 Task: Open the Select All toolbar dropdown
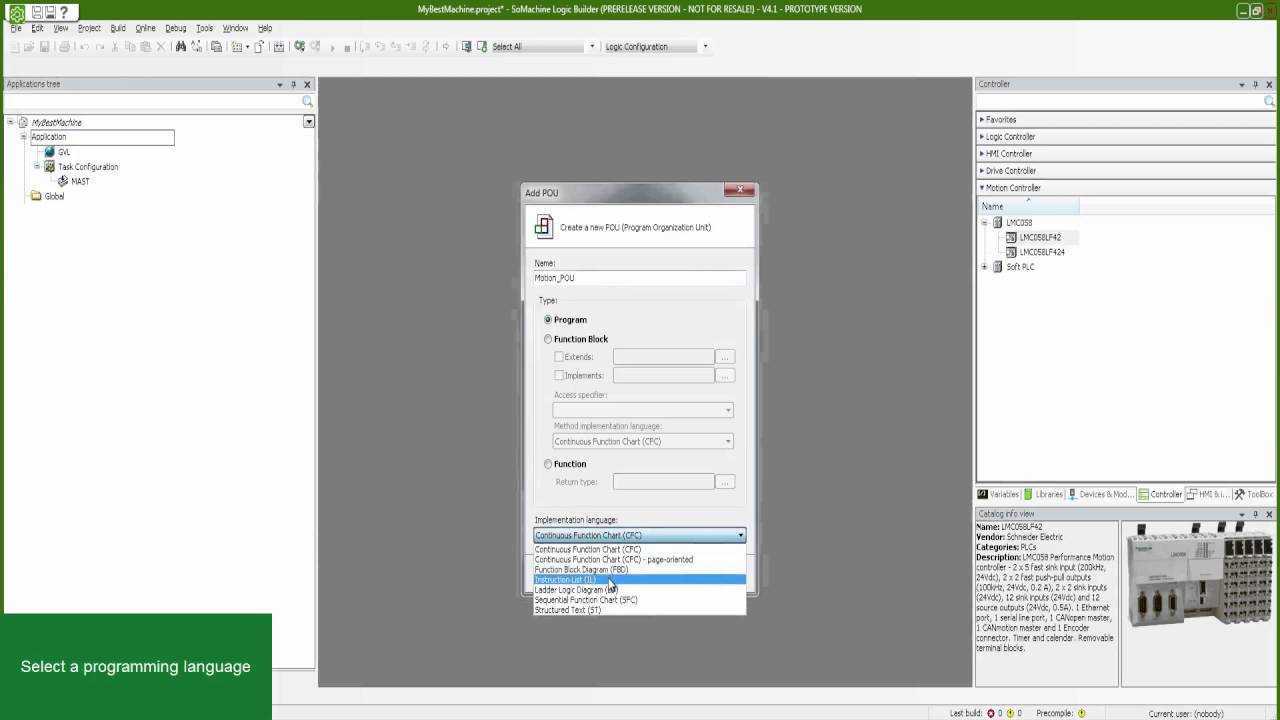coord(591,46)
